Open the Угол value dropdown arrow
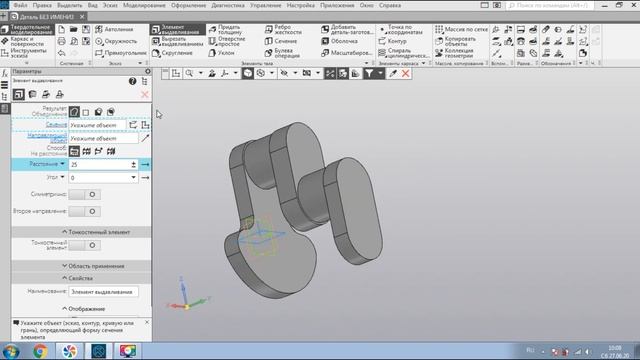The width and height of the screenshot is (640, 360). 133,178
